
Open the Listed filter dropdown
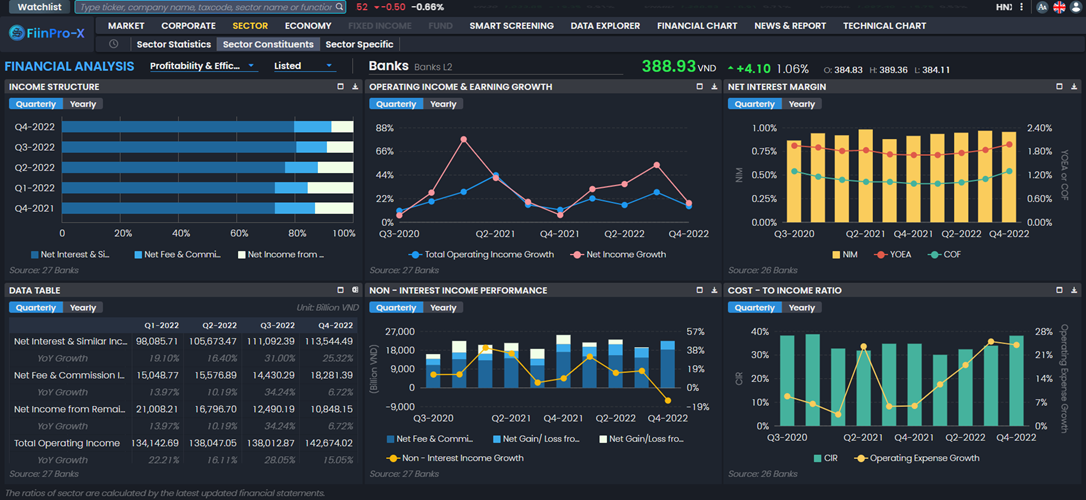click(x=304, y=66)
